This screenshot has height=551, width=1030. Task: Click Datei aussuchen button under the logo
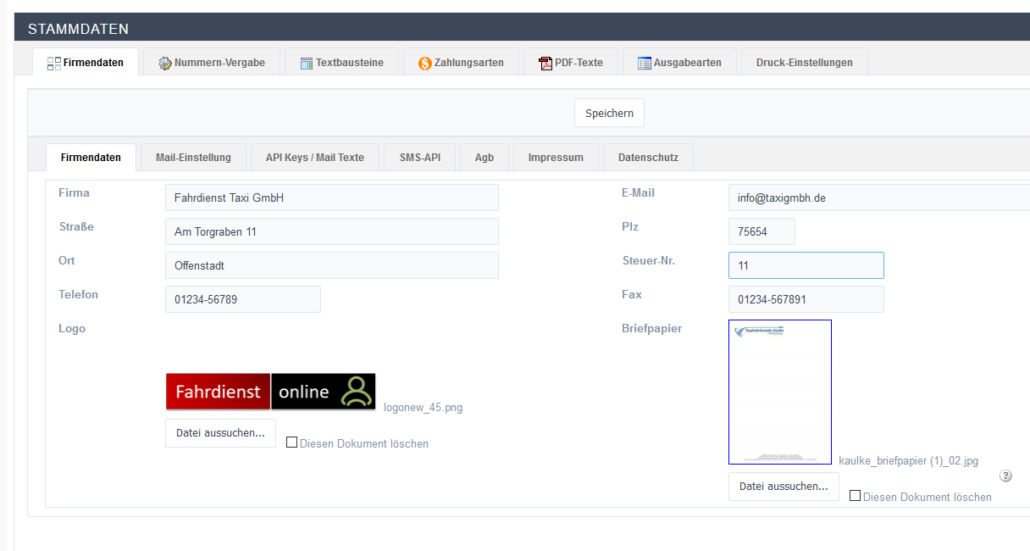(x=220, y=433)
